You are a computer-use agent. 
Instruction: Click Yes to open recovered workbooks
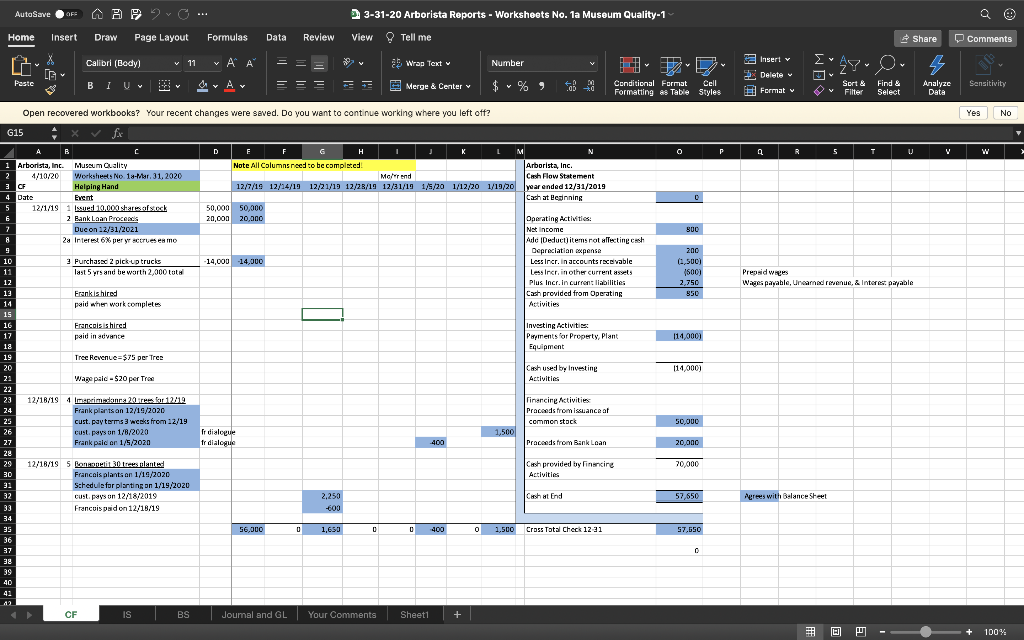(973, 113)
